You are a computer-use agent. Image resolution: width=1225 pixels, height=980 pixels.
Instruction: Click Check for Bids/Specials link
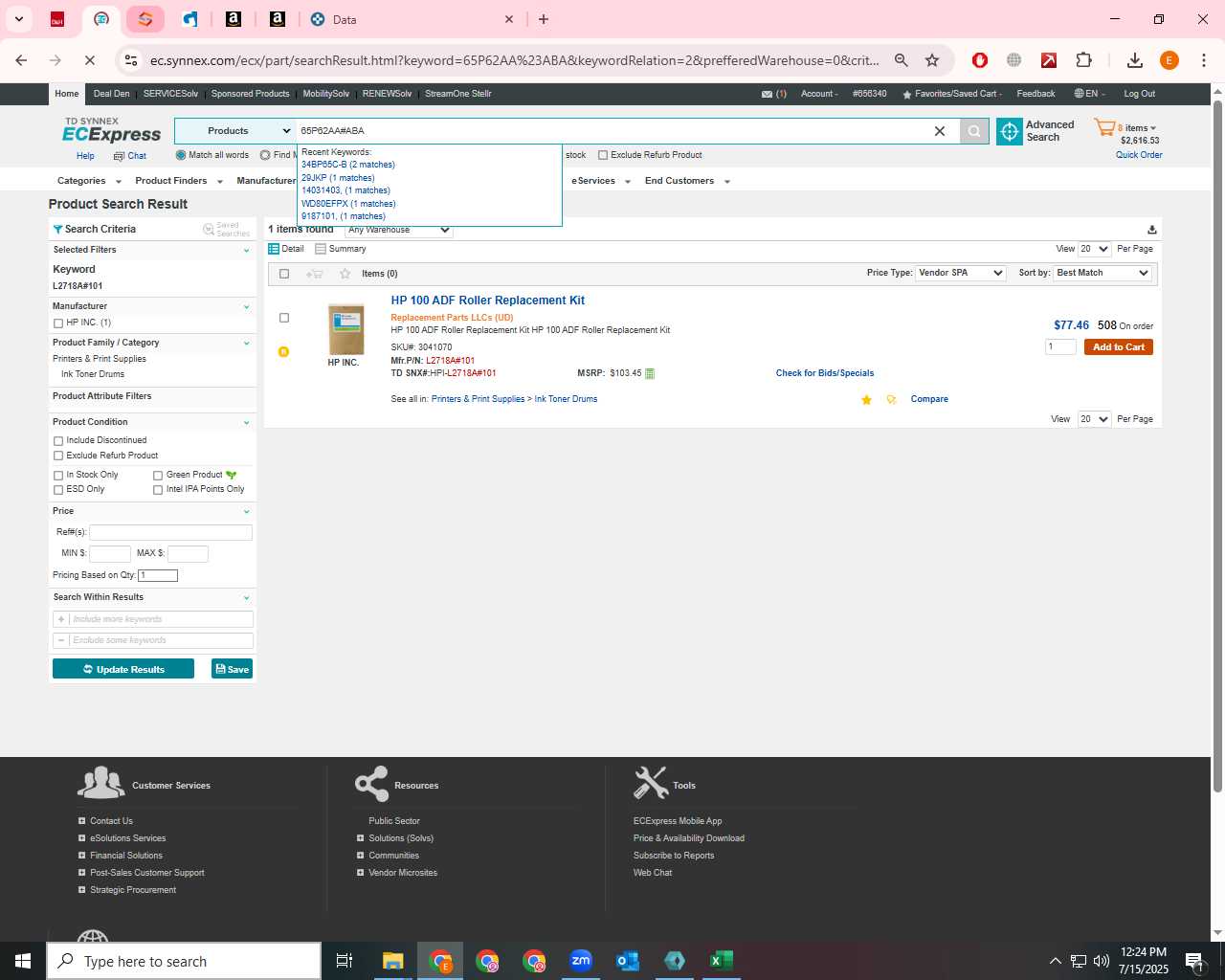[x=824, y=373]
